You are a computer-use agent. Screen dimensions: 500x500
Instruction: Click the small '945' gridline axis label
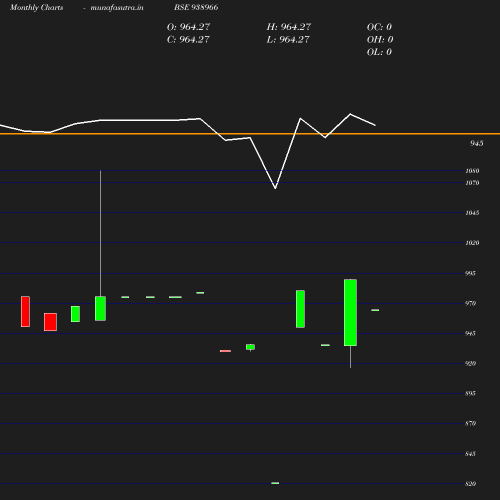coord(470,333)
